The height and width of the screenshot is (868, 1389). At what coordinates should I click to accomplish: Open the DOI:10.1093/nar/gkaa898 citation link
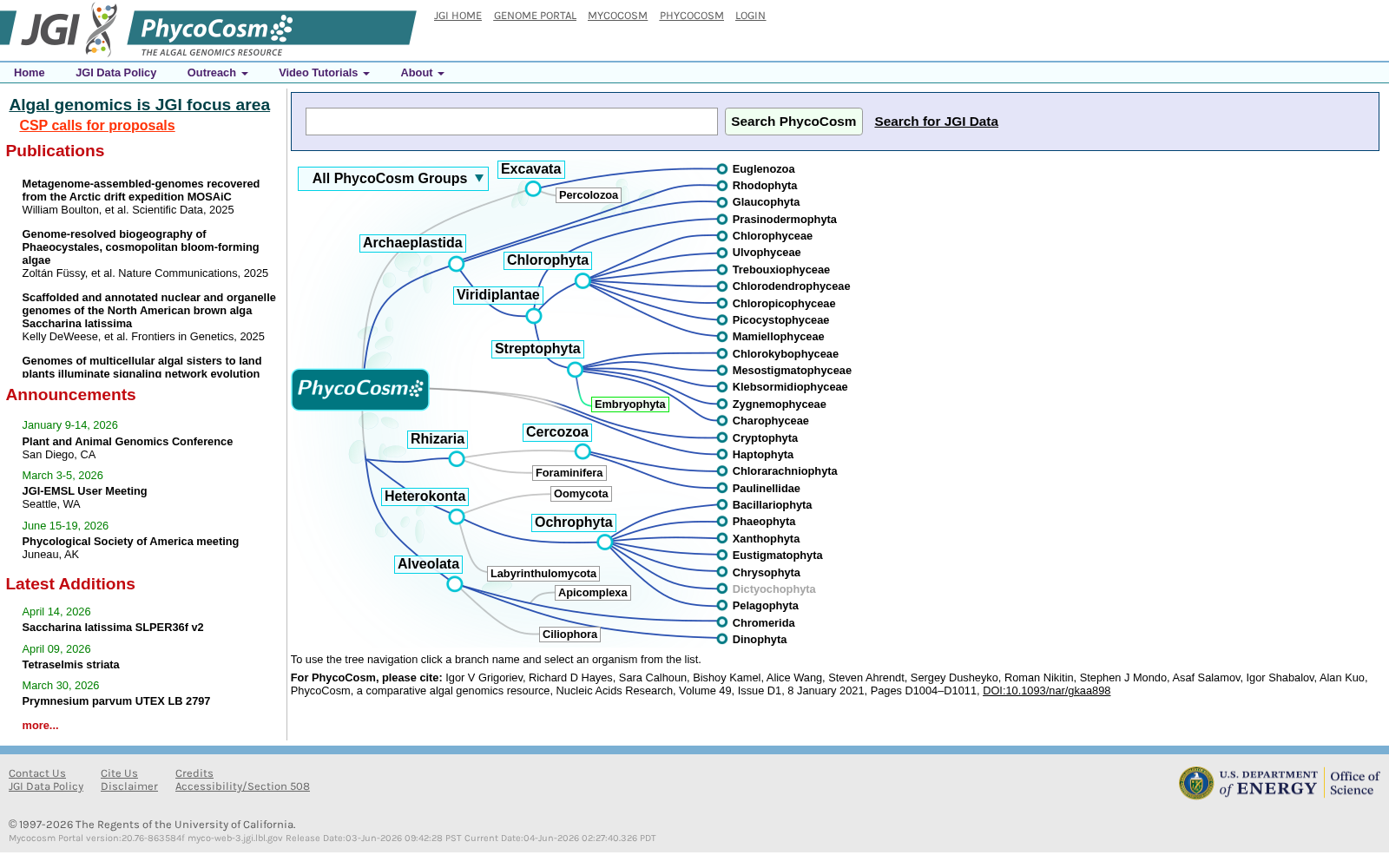tap(1046, 691)
